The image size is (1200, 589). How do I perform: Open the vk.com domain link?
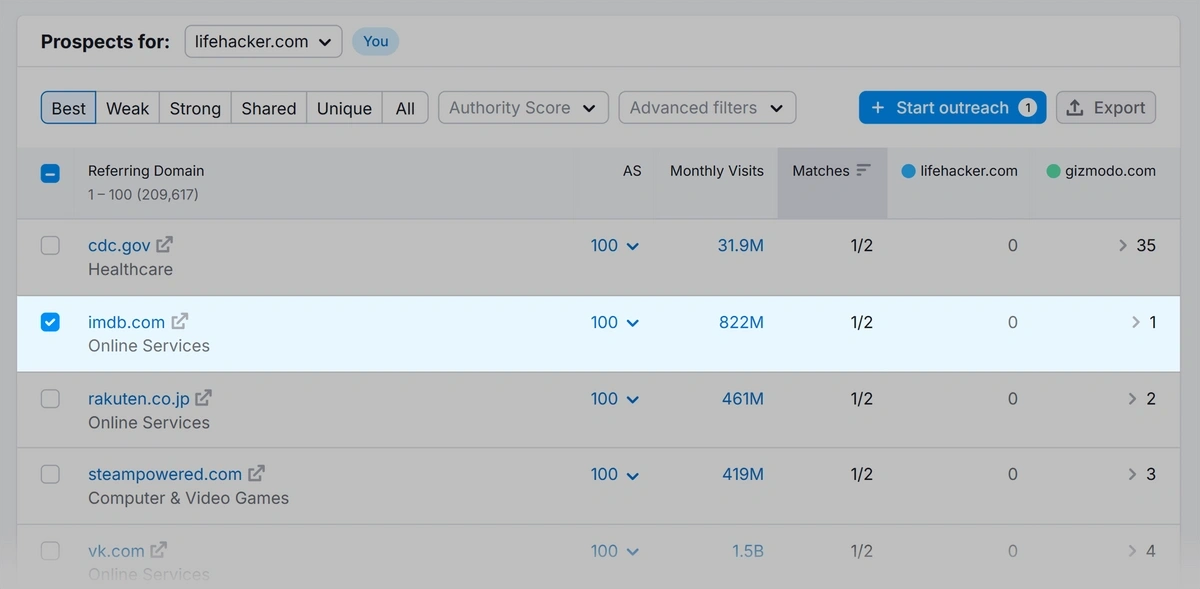(116, 551)
